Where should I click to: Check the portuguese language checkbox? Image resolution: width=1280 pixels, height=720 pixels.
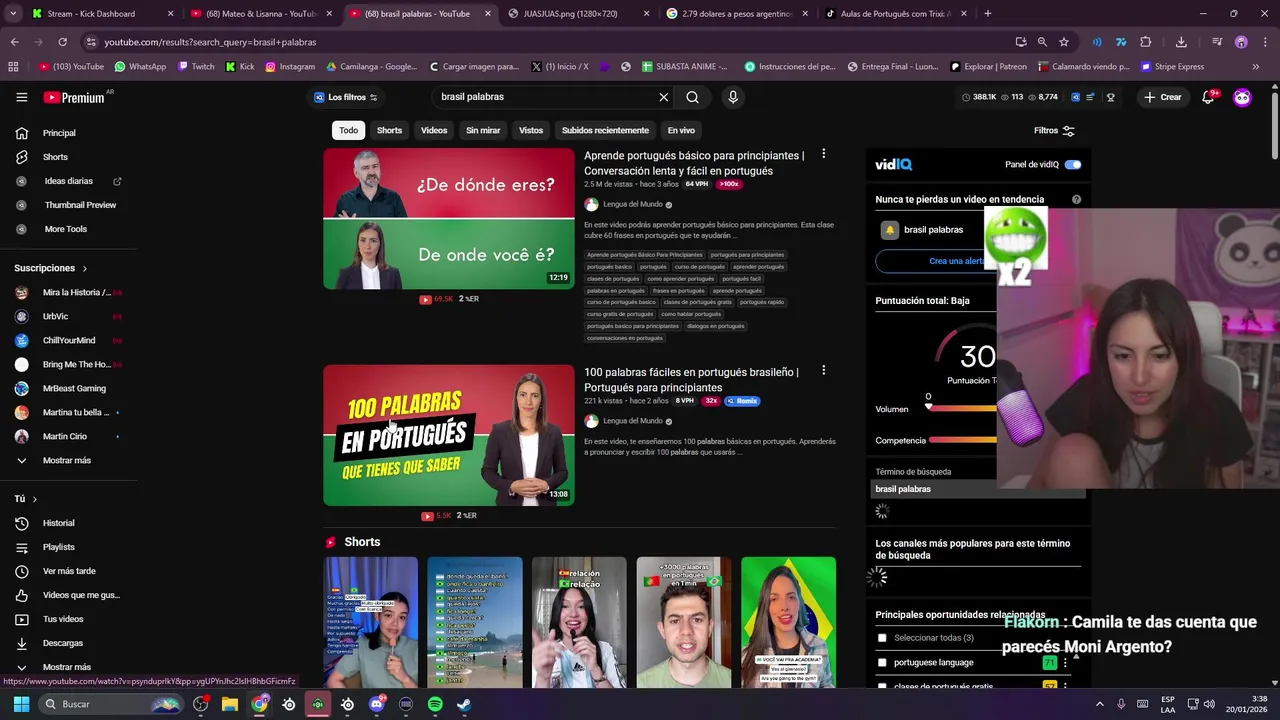click(x=882, y=662)
